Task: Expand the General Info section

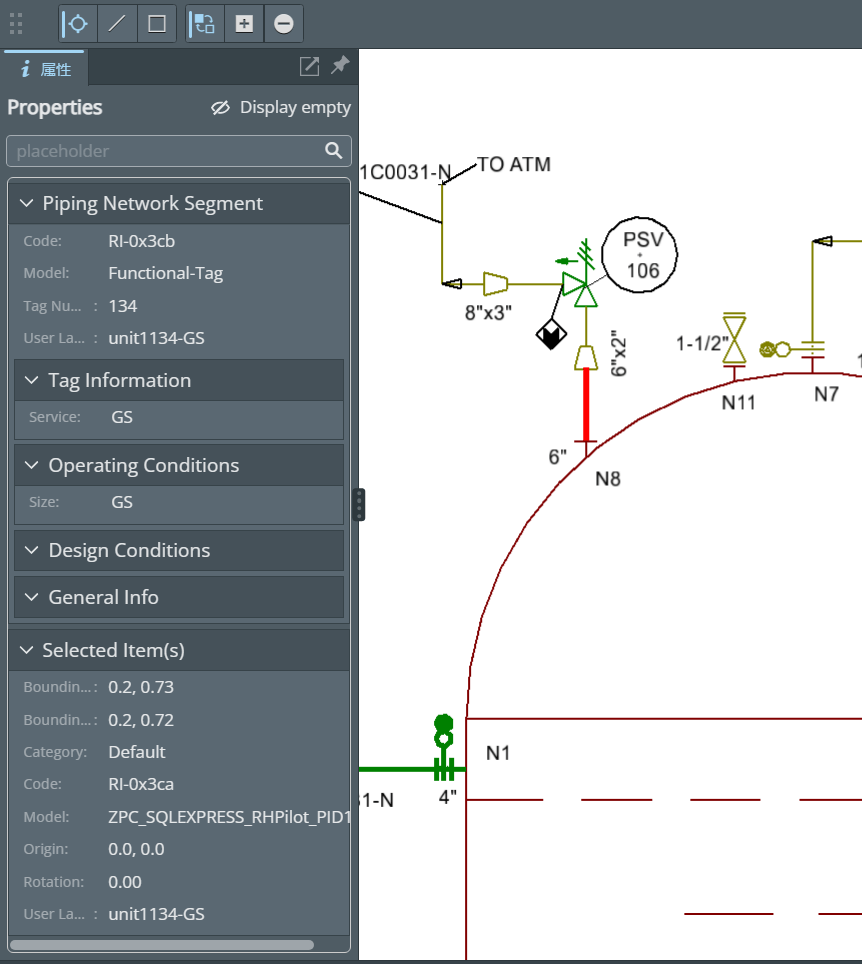Action: (x=32, y=598)
